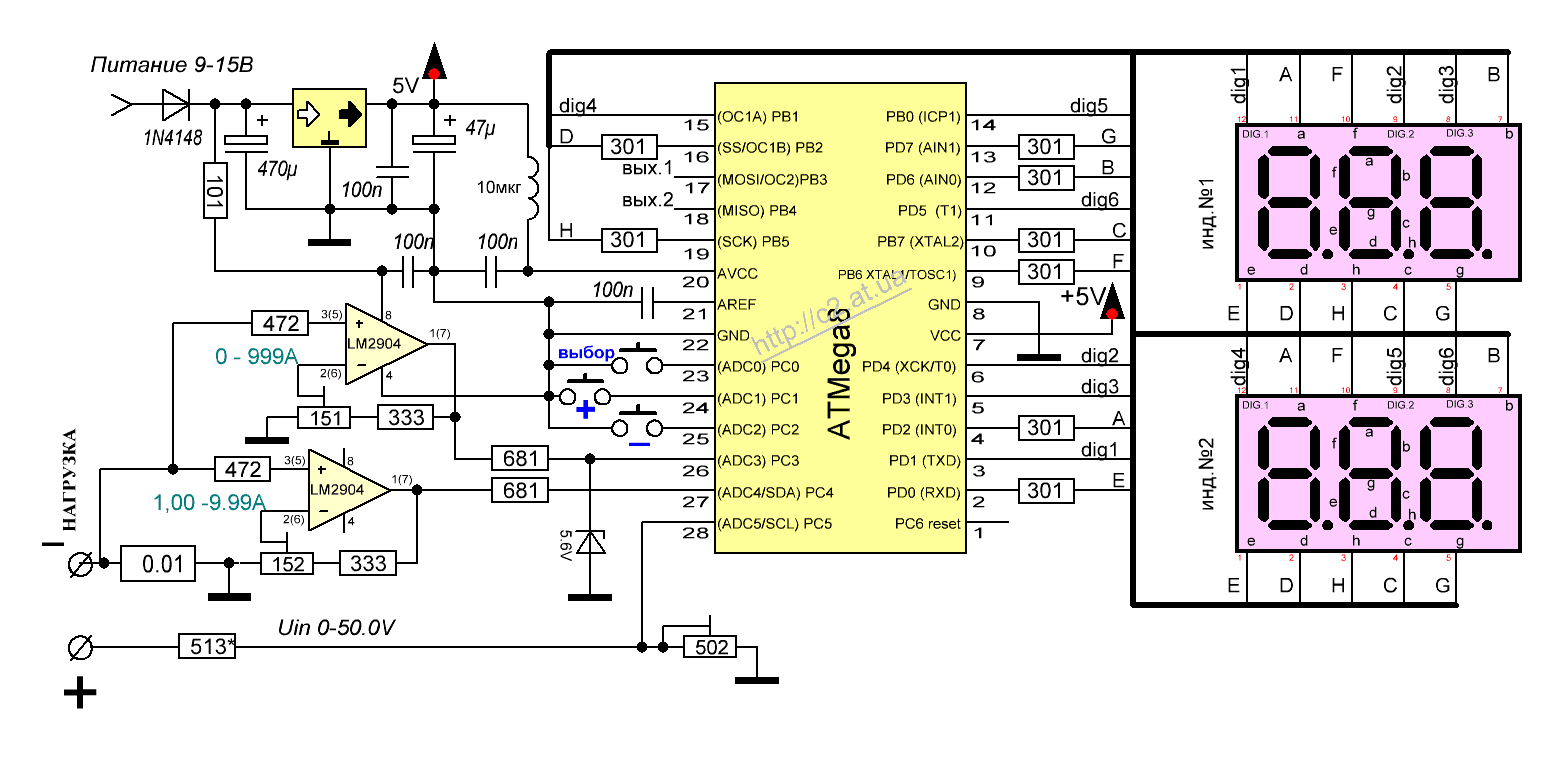Select the 301 resistor on the D line

point(629,147)
